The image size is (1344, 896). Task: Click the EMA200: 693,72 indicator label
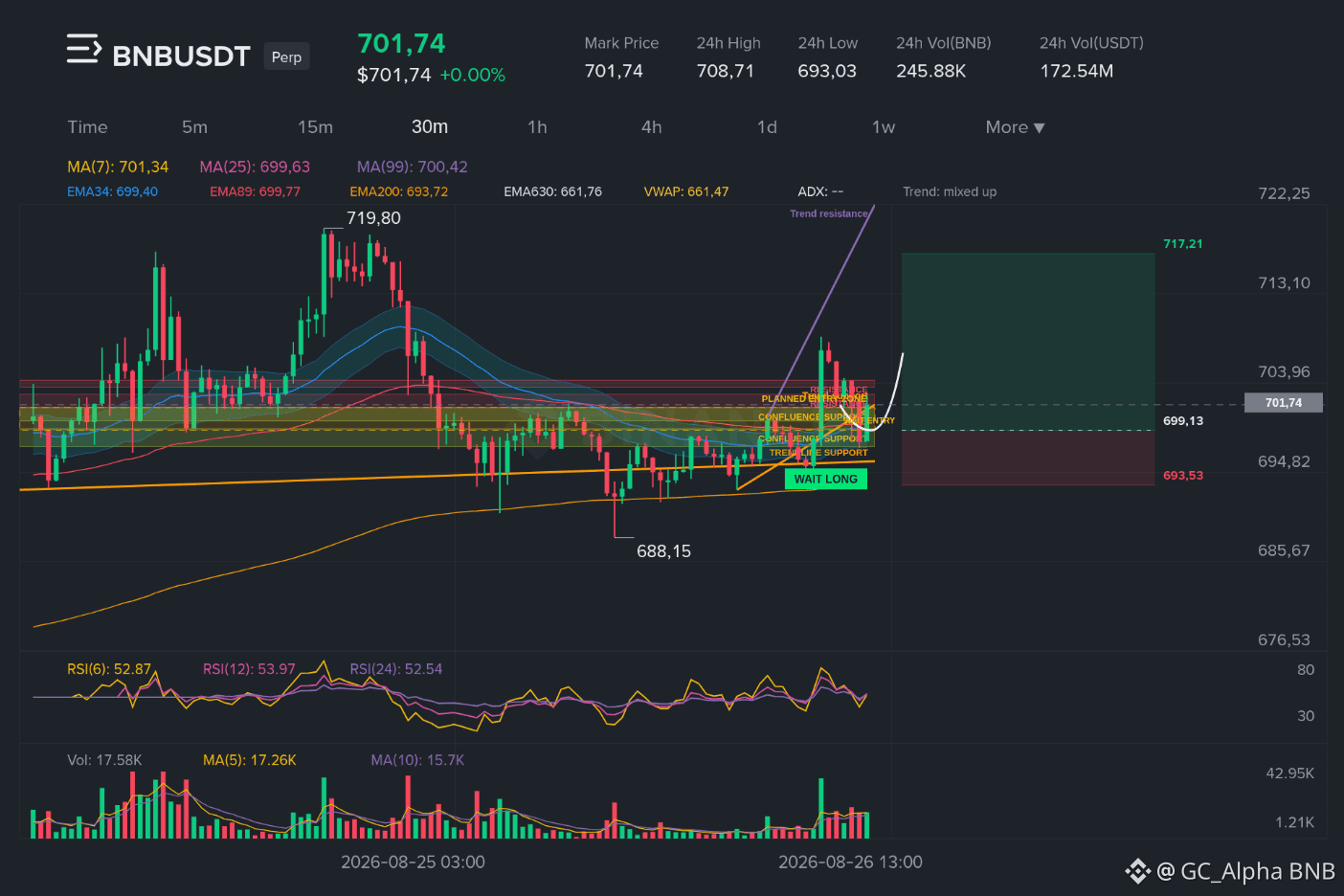pyautogui.click(x=398, y=191)
